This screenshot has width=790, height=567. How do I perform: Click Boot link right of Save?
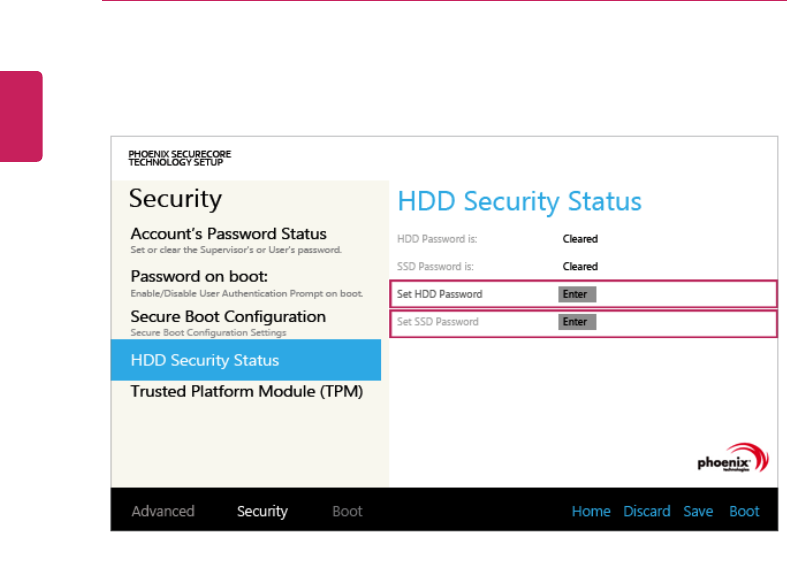(744, 511)
